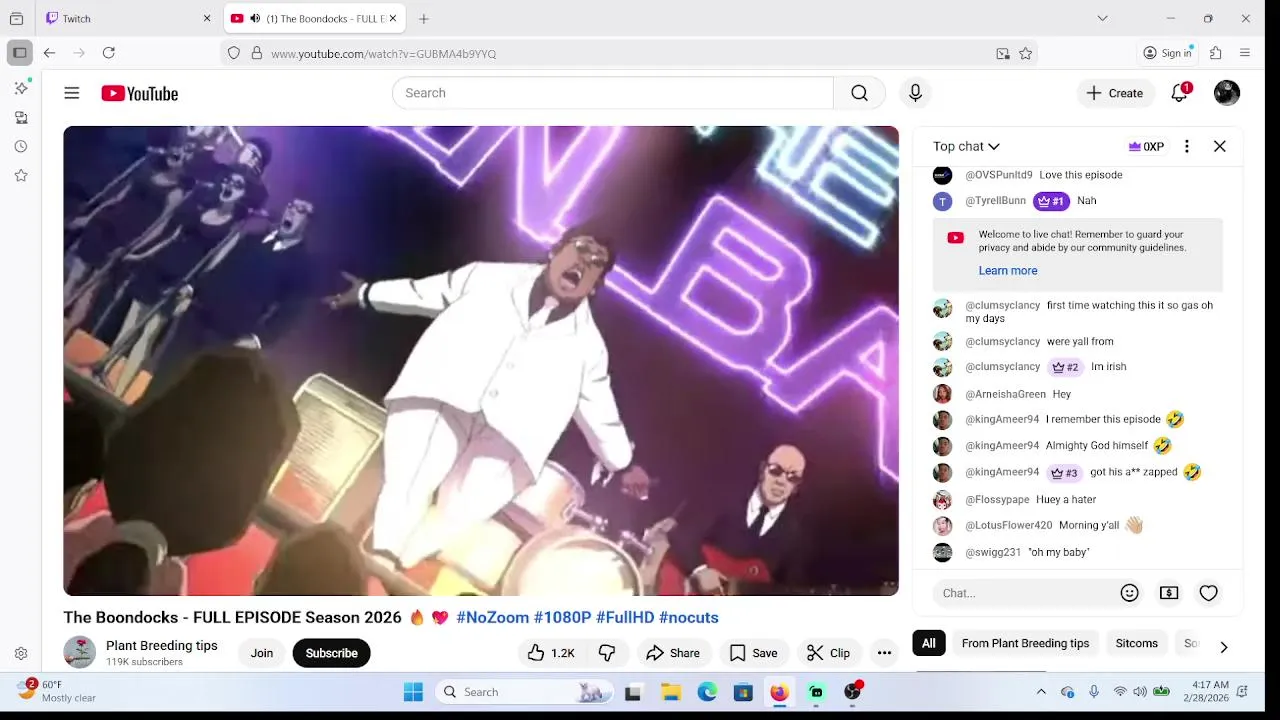
Task: Open the Firefox extensions puzzle icon
Action: point(1216,53)
